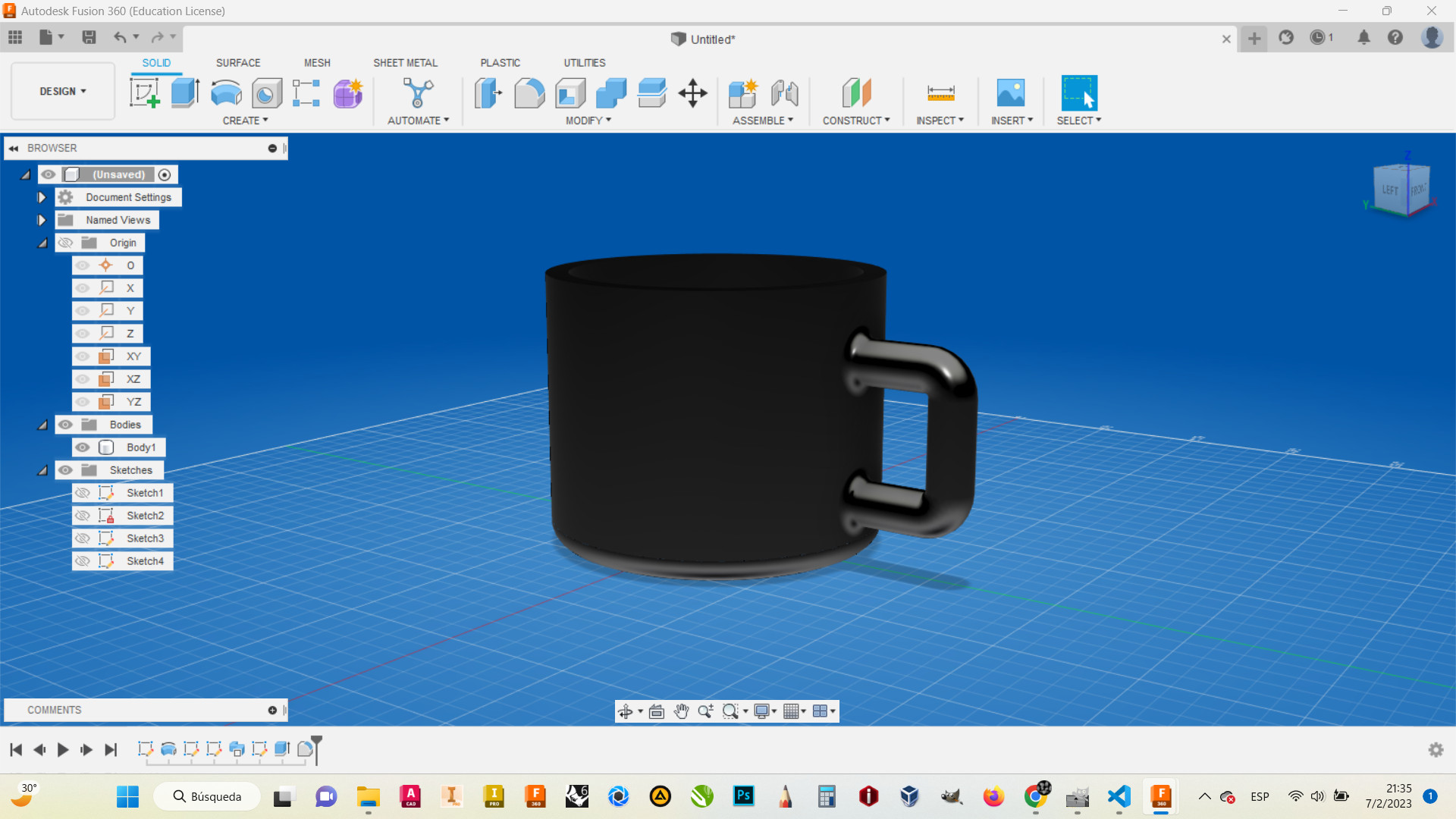Click the Hole tool icon

267,93
